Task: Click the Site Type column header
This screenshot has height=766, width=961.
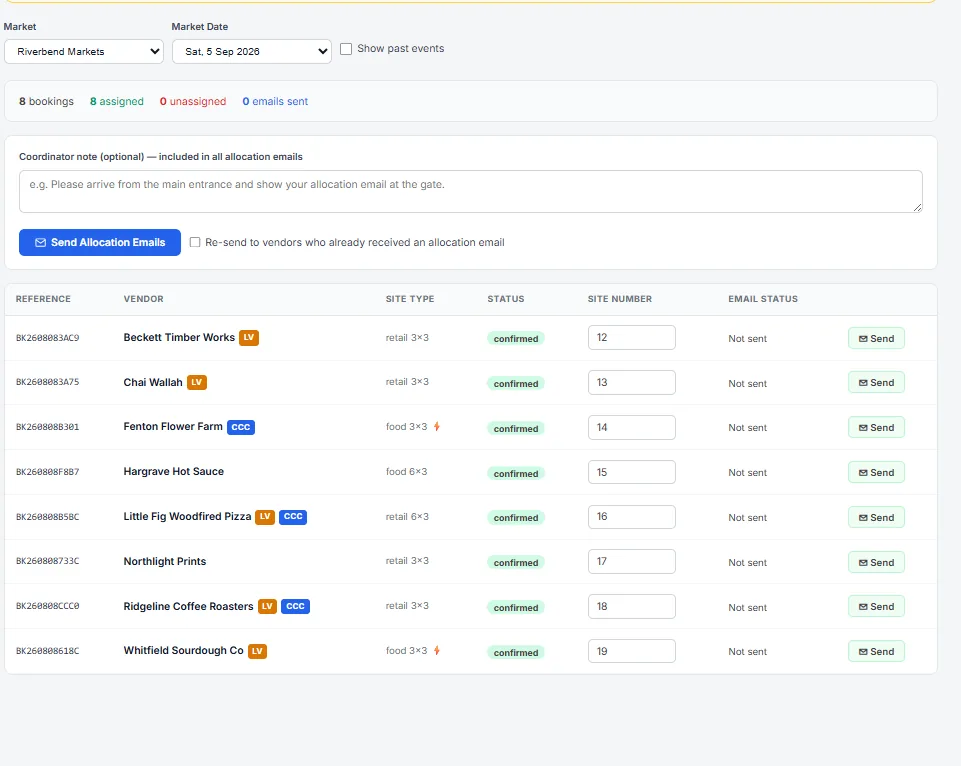Action: 410,299
